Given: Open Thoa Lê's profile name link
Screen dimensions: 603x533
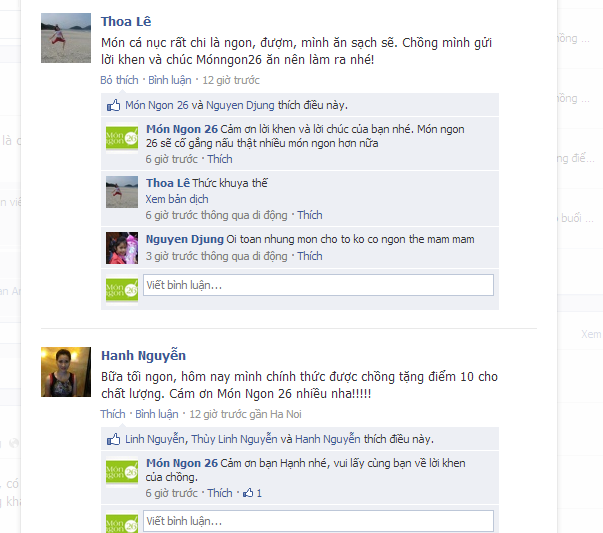Looking at the screenshot, I should click(x=126, y=22).
